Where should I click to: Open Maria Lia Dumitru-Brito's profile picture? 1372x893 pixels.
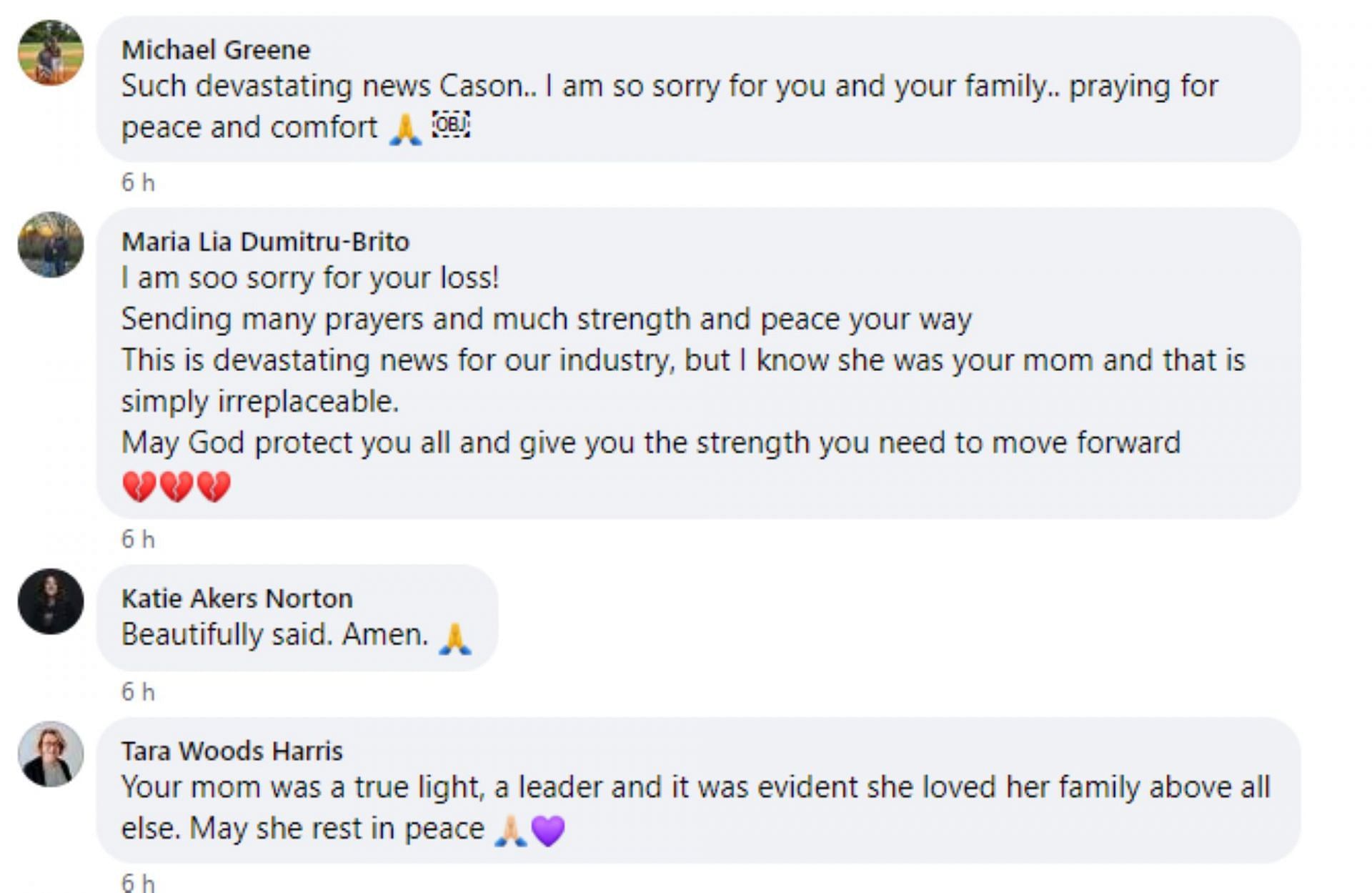[x=51, y=245]
